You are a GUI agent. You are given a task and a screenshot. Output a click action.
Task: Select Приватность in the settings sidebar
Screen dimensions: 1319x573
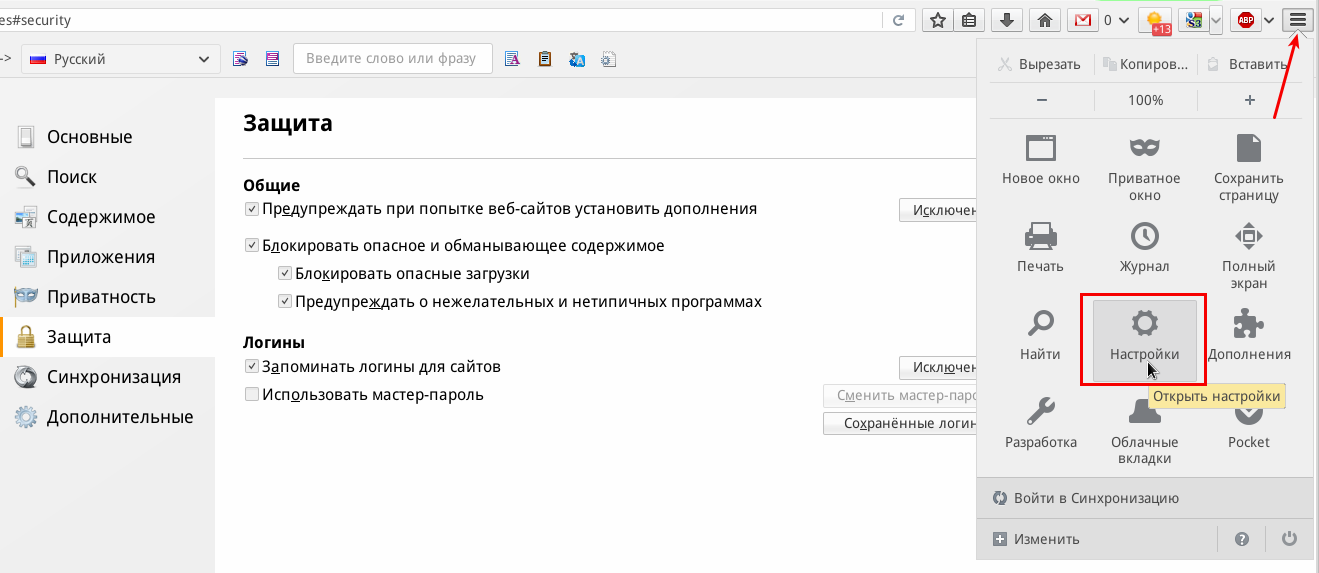pyautogui.click(x=107, y=297)
